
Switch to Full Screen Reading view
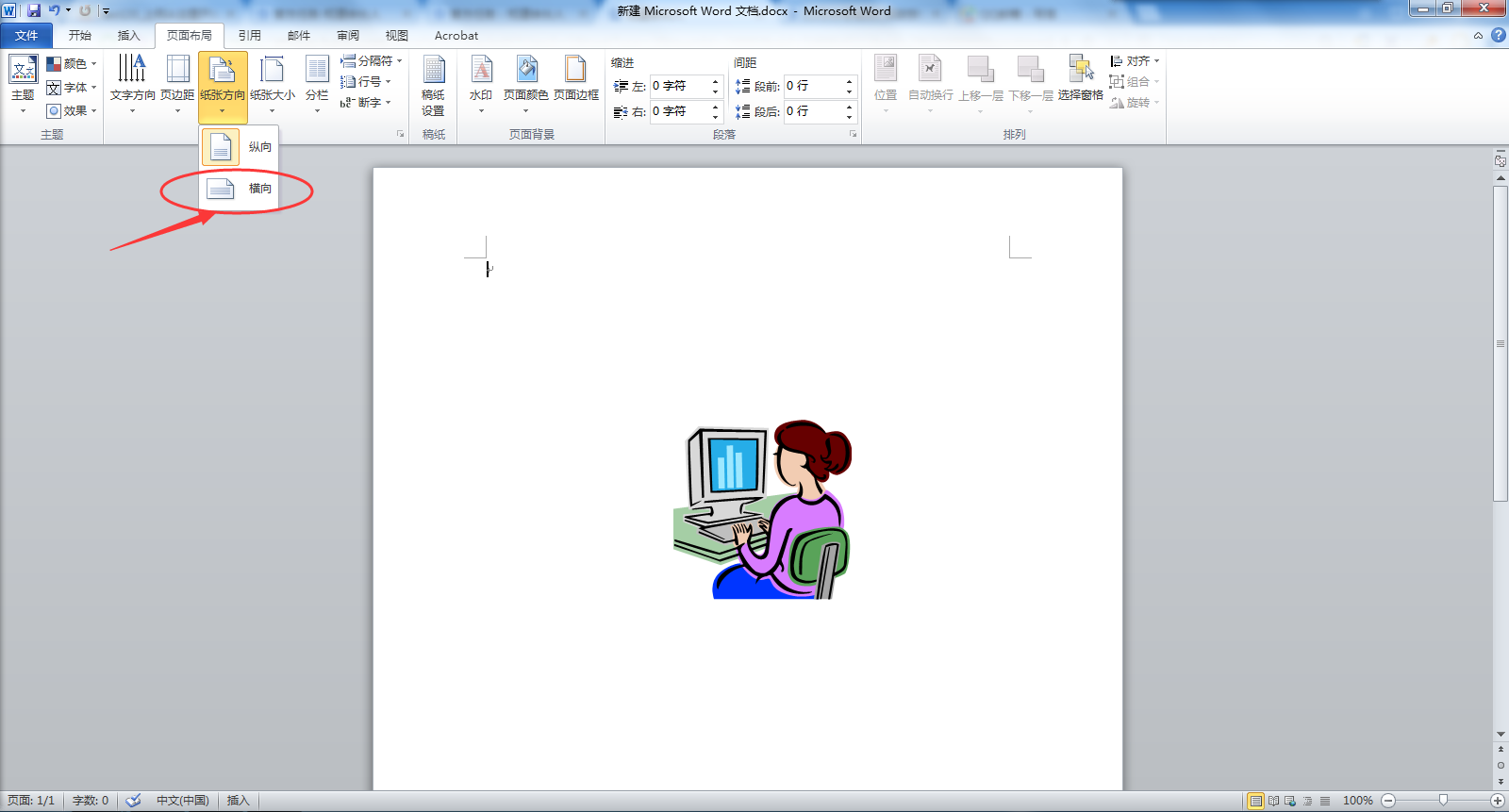click(x=1273, y=801)
